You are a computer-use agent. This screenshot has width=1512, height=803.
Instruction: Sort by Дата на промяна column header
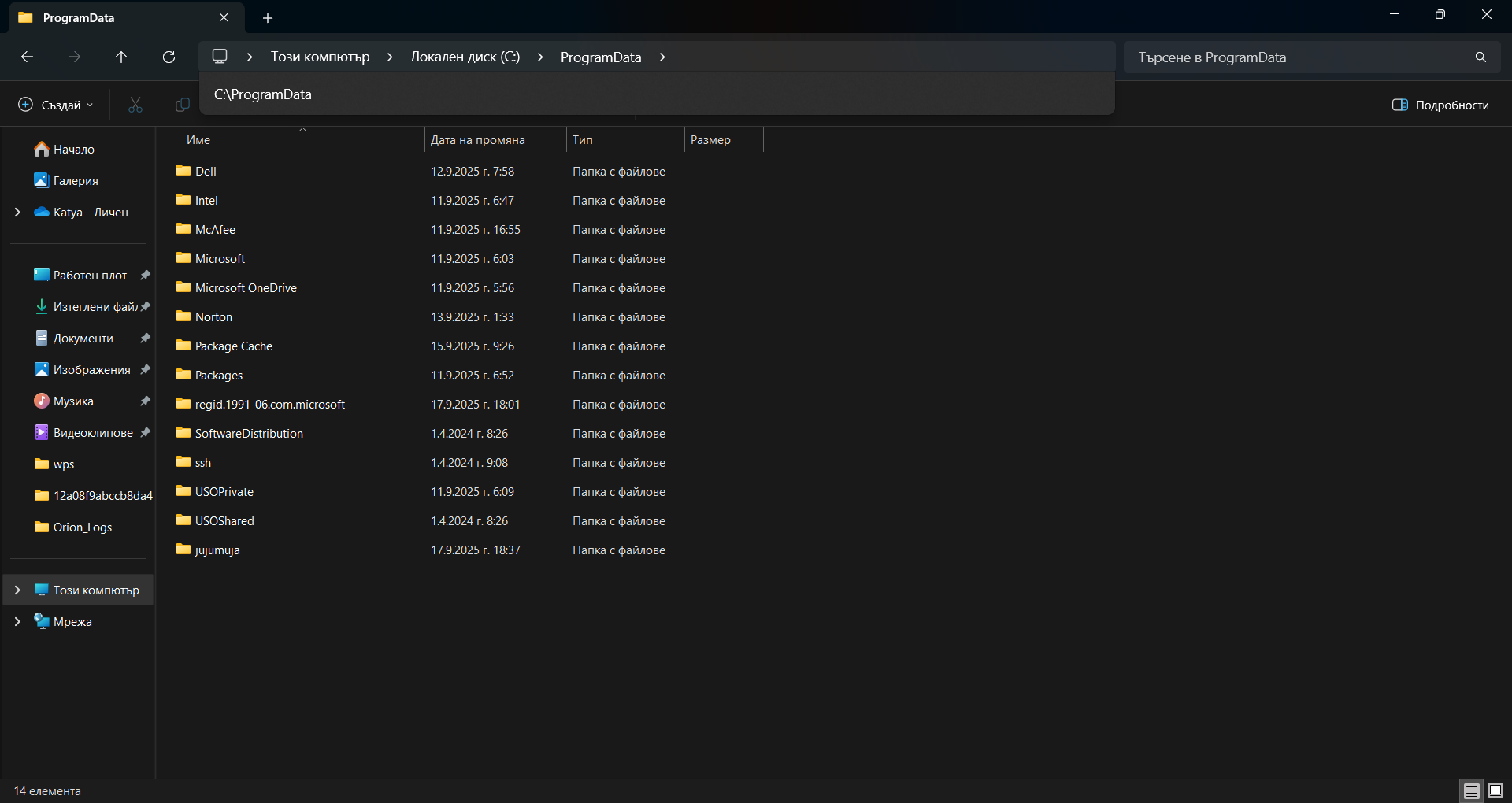pyautogui.click(x=495, y=140)
